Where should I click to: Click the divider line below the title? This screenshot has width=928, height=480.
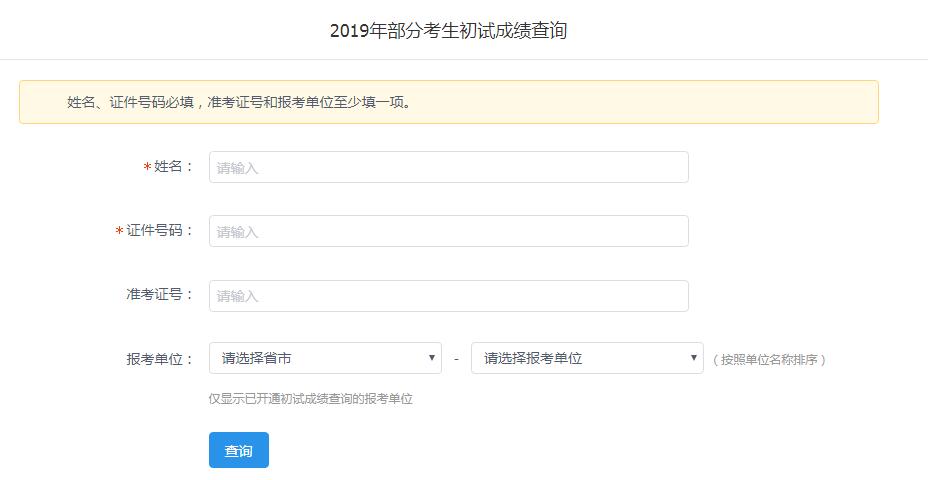(x=464, y=59)
